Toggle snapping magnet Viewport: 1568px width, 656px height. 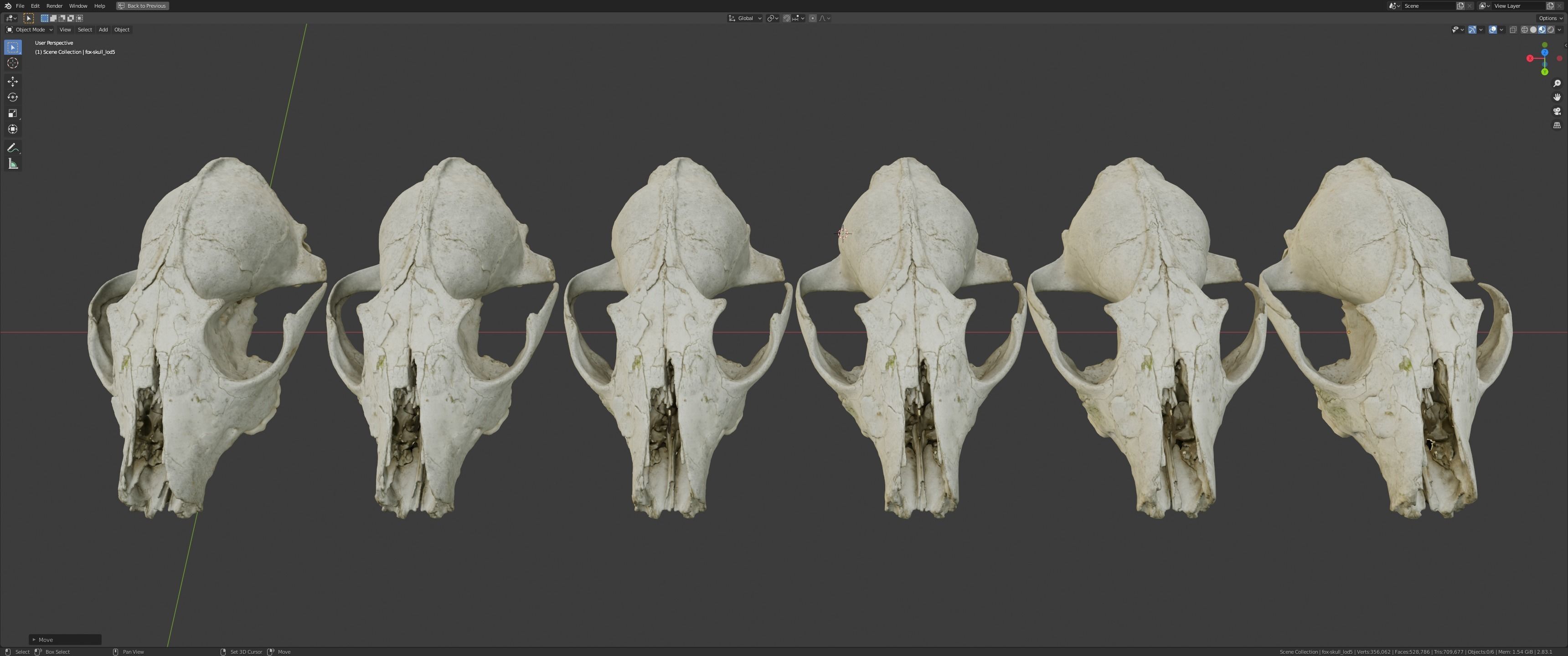coord(786,18)
